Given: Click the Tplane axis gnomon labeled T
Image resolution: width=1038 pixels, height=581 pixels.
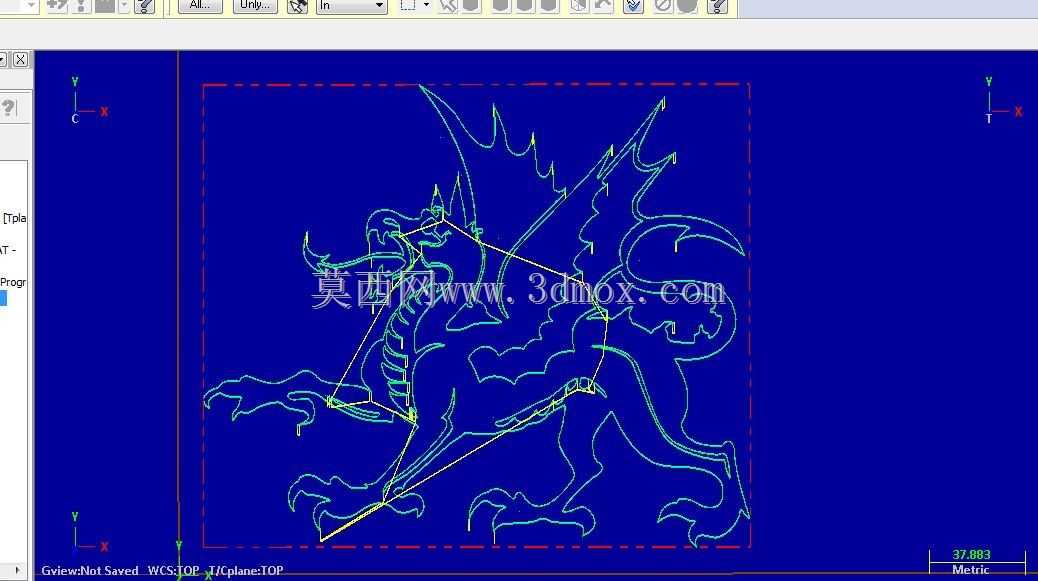Looking at the screenshot, I should (x=1002, y=101).
